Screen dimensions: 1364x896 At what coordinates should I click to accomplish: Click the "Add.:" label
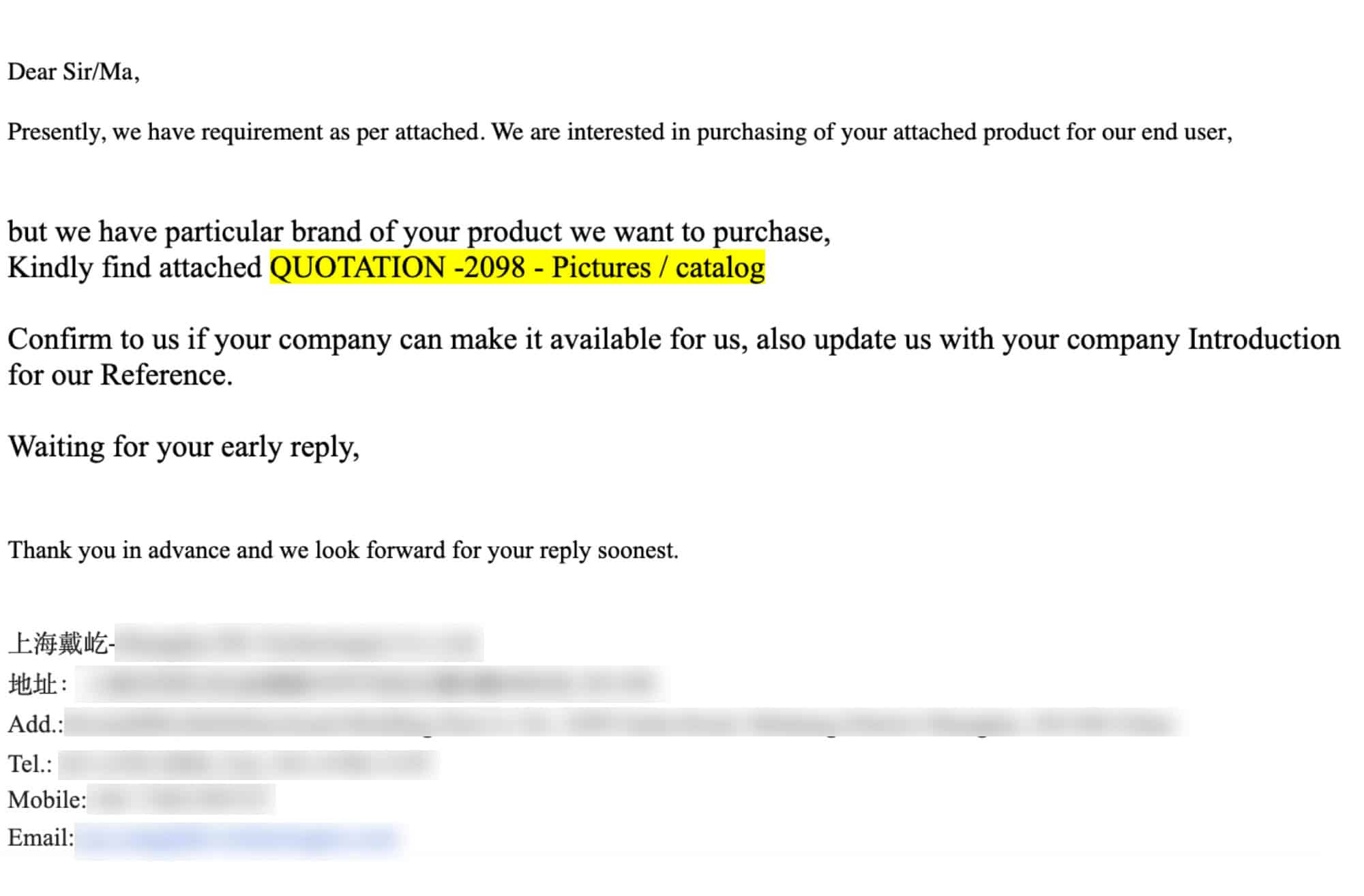(x=35, y=724)
